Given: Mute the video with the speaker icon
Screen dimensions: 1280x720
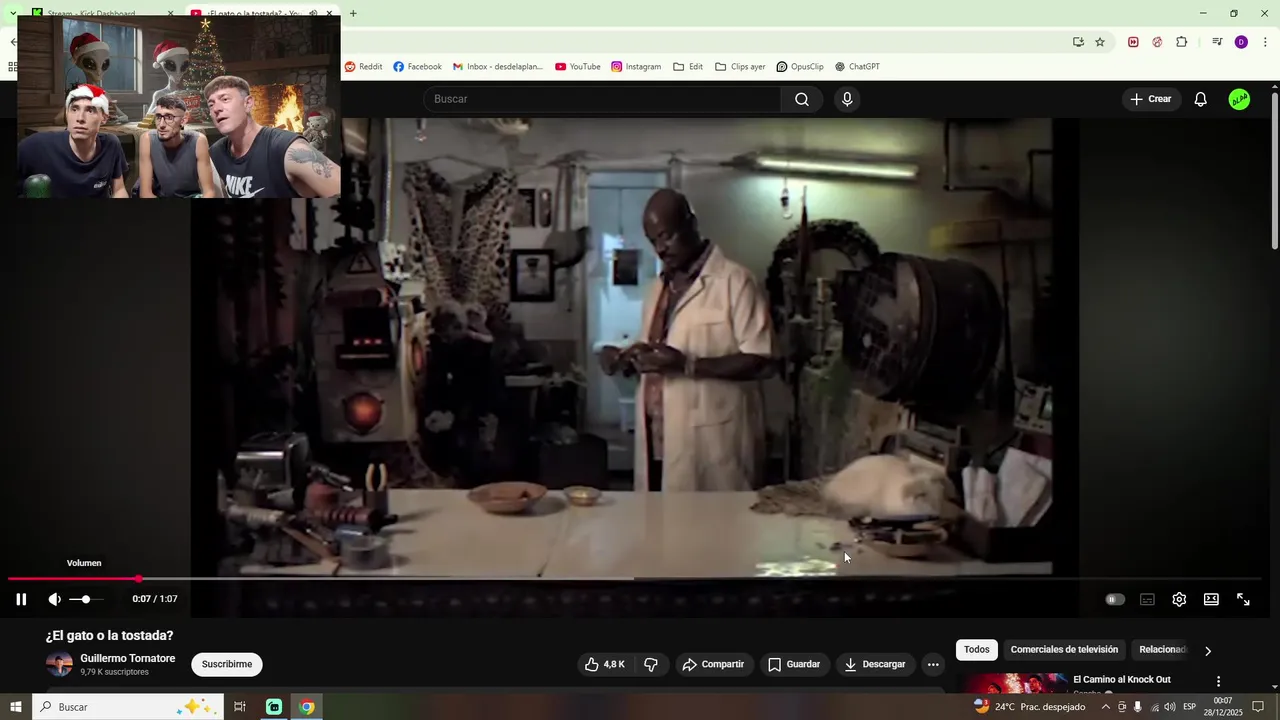Looking at the screenshot, I should point(54,599).
